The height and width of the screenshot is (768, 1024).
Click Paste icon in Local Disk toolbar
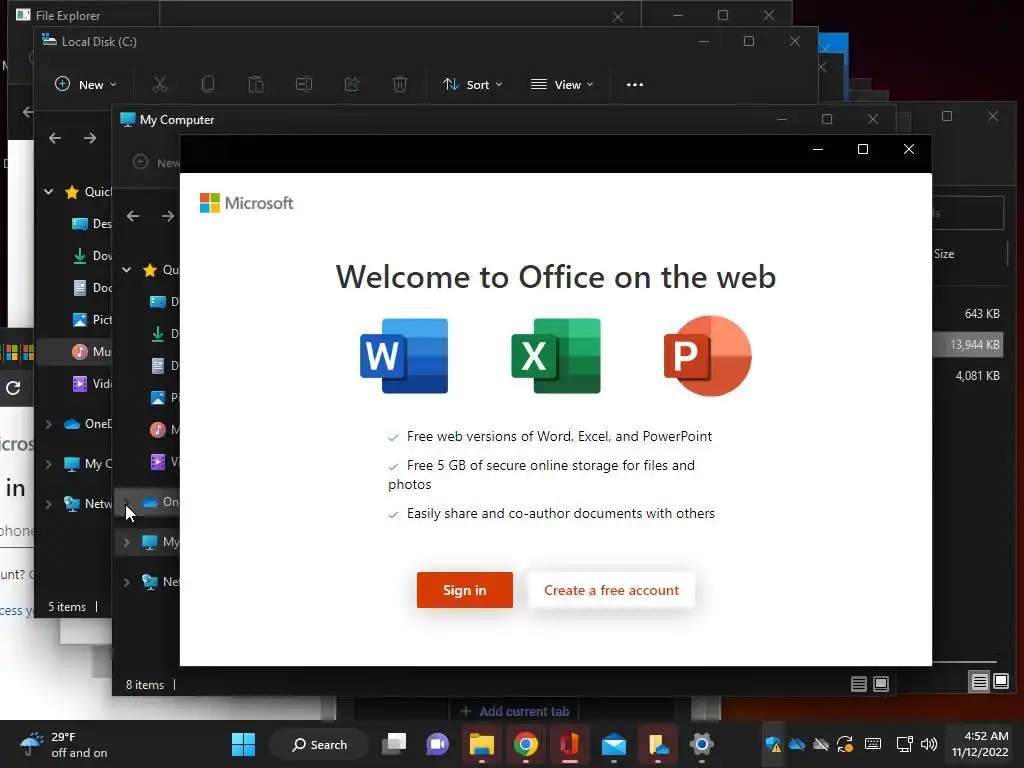click(x=256, y=84)
